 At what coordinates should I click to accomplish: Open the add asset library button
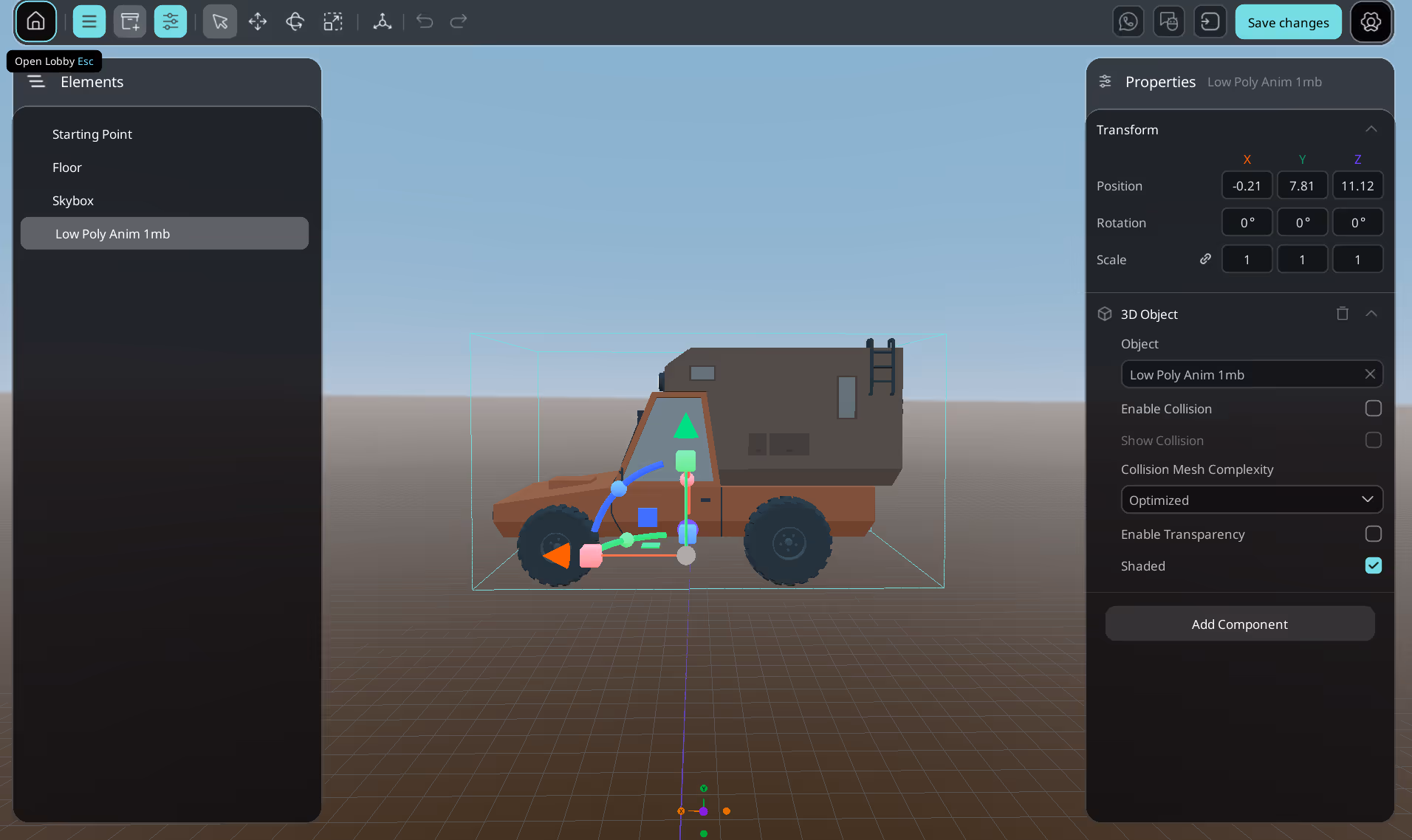130,21
